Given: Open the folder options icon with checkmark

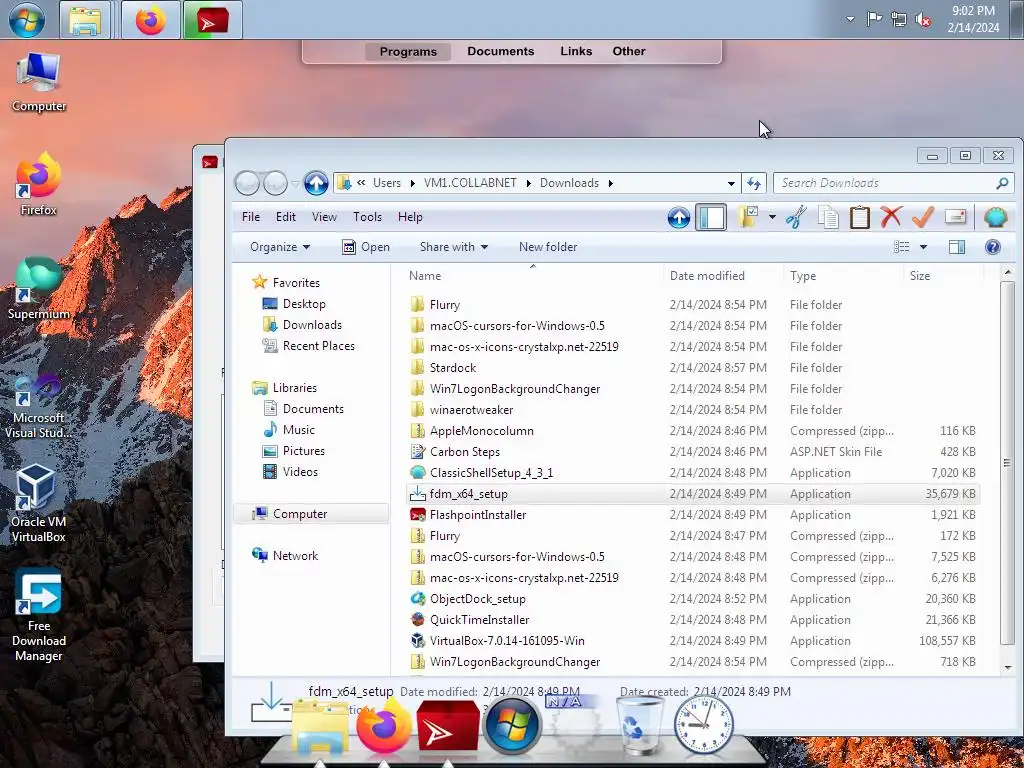Looking at the screenshot, I should click(747, 217).
